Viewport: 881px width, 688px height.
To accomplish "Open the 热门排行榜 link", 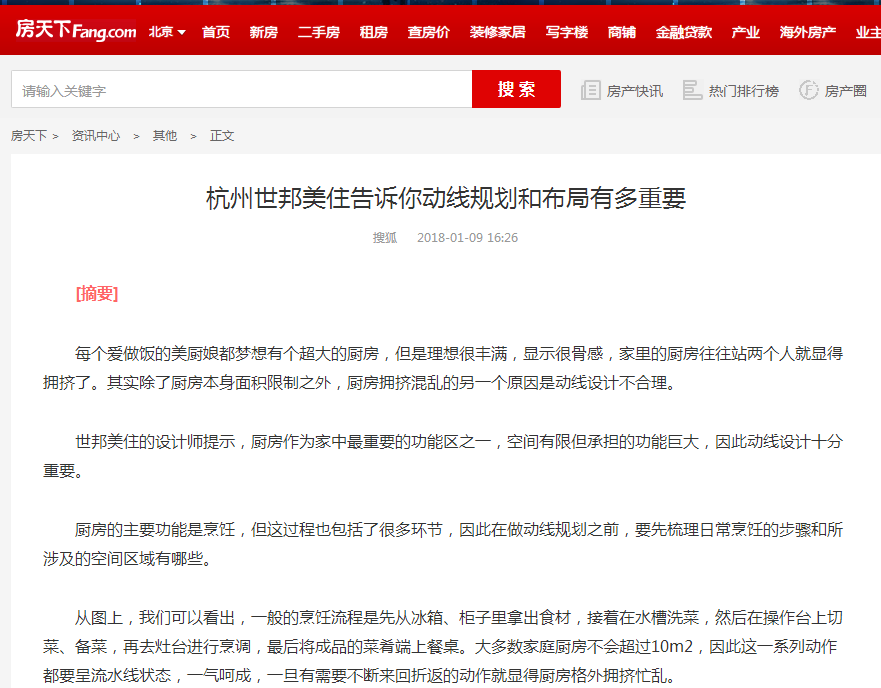I will pos(744,90).
